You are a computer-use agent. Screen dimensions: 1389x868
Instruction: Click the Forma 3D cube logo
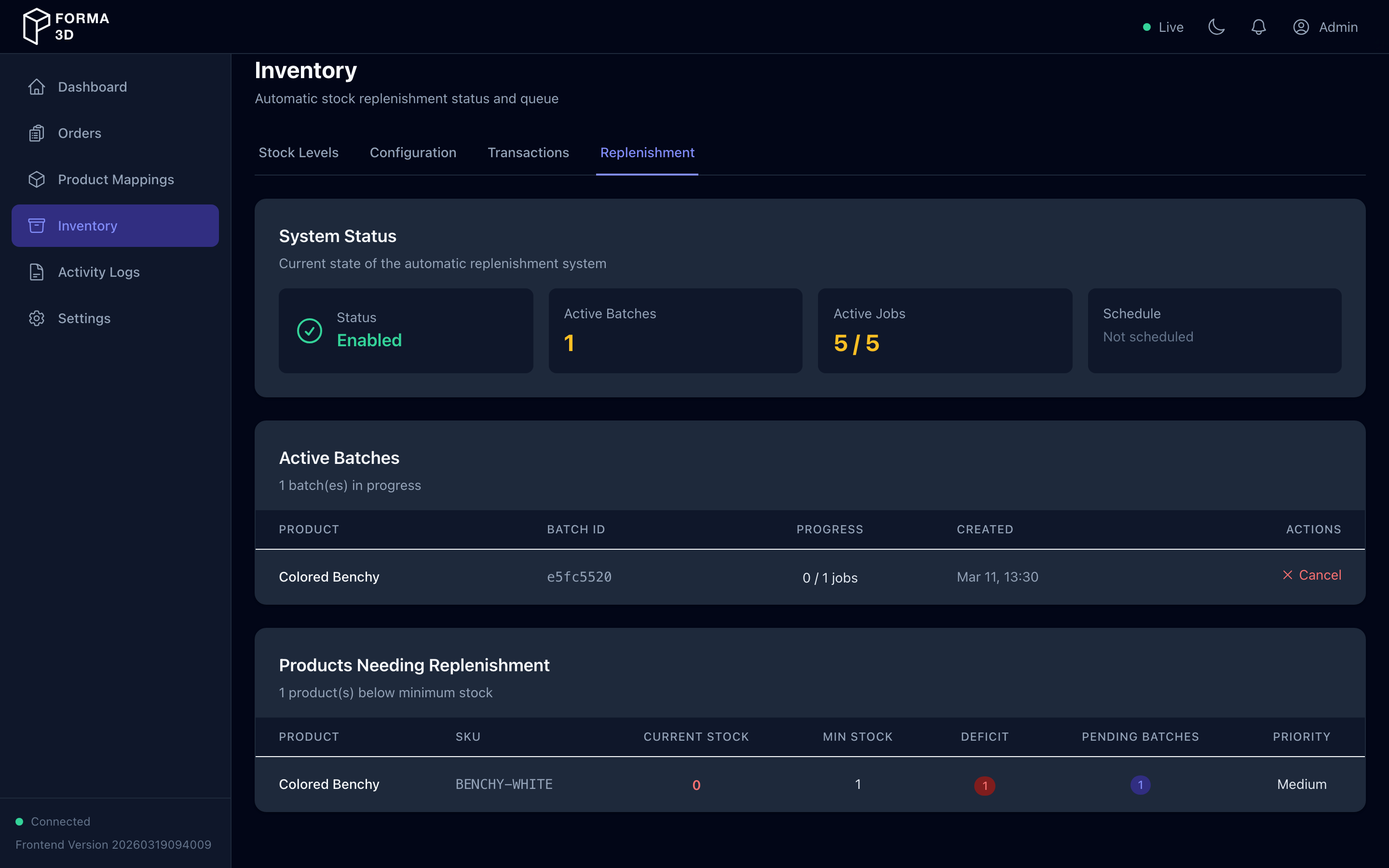pyautogui.click(x=36, y=27)
